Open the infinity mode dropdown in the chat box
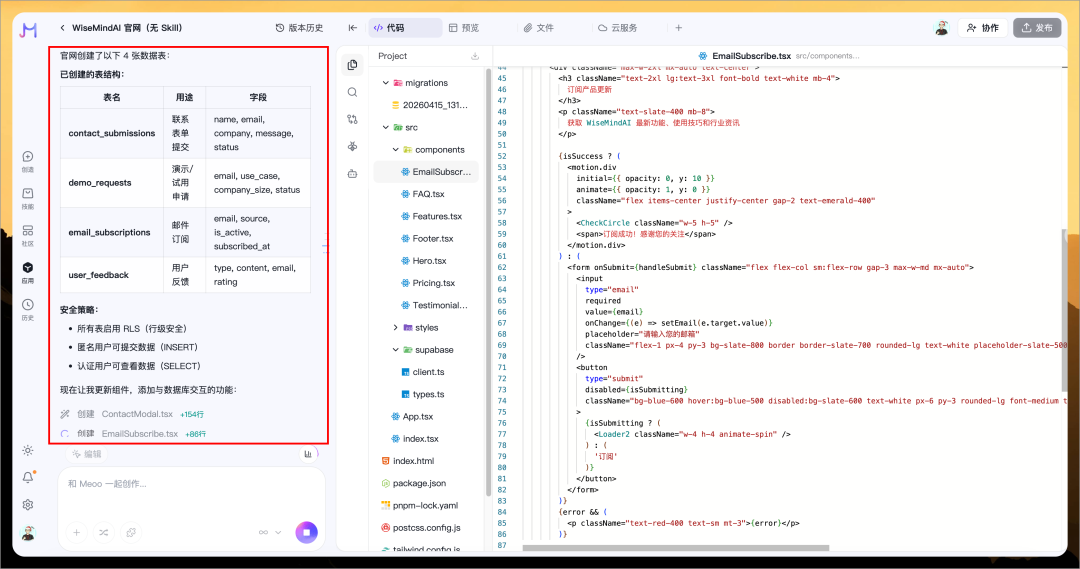The image size is (1080, 569). (x=270, y=532)
